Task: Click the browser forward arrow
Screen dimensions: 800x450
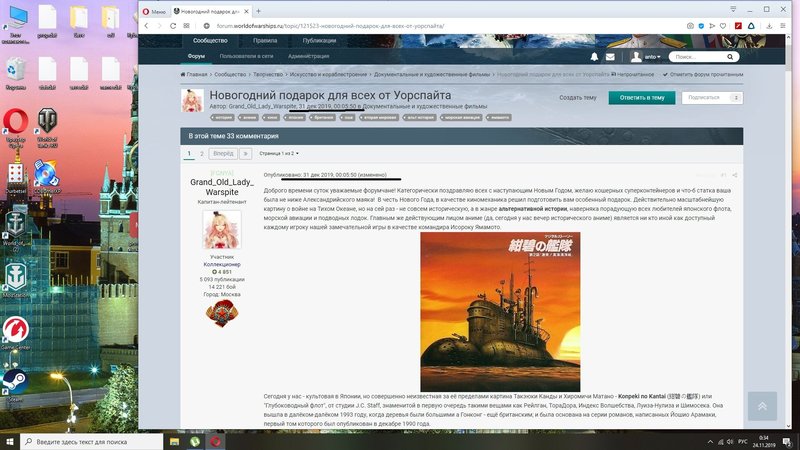Action: coord(160,26)
